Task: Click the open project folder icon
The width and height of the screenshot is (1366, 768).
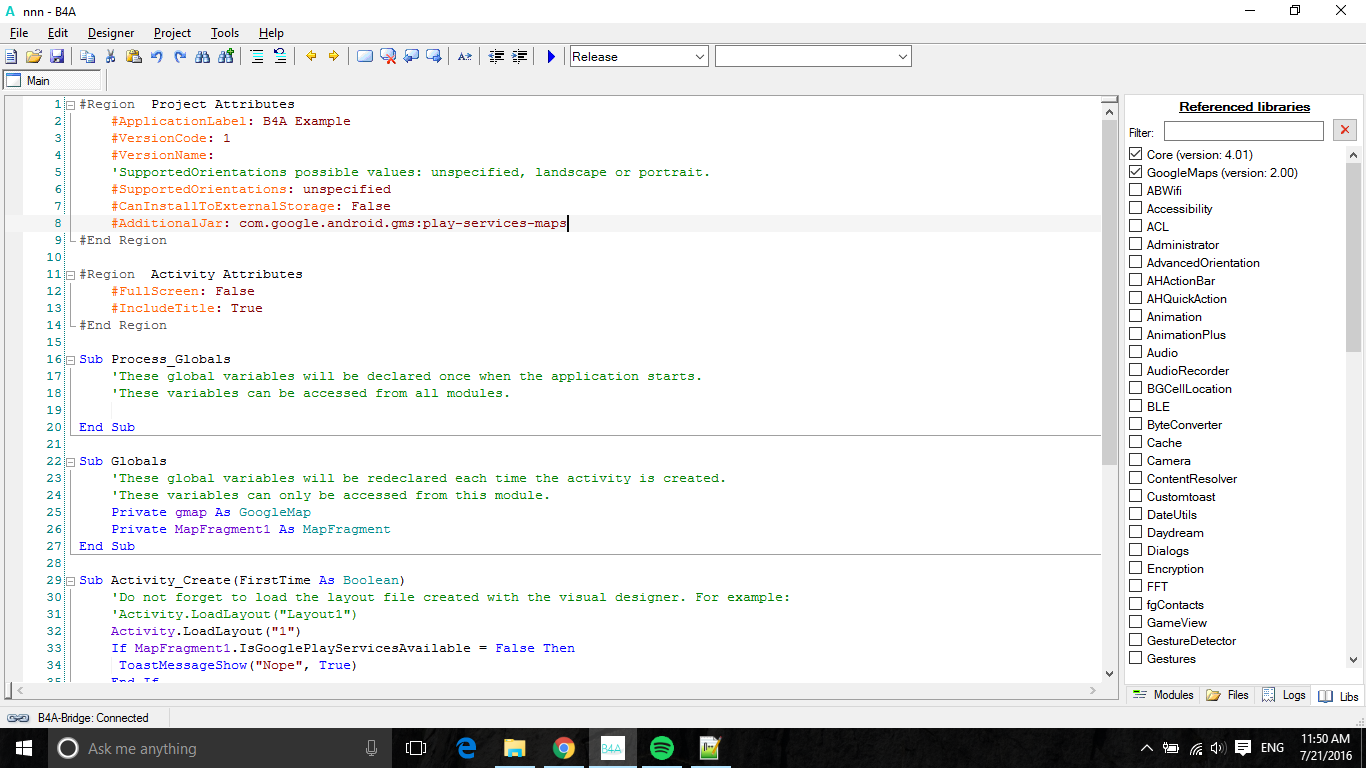Action: click(34, 57)
